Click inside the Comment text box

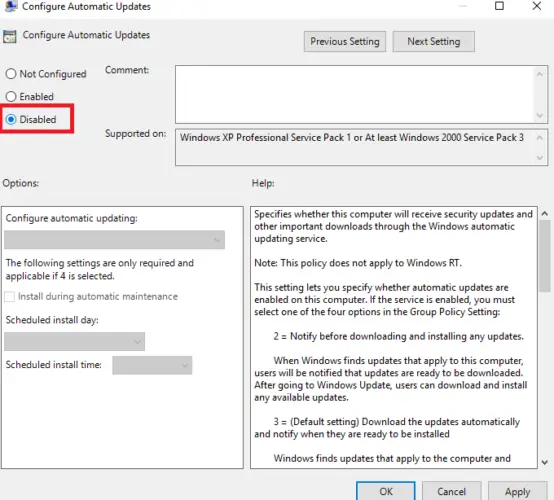coord(355,94)
